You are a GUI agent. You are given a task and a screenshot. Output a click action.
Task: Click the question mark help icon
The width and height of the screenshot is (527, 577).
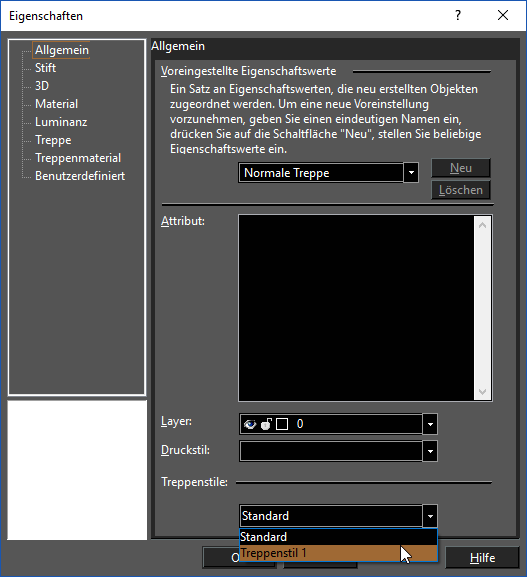coord(458,15)
